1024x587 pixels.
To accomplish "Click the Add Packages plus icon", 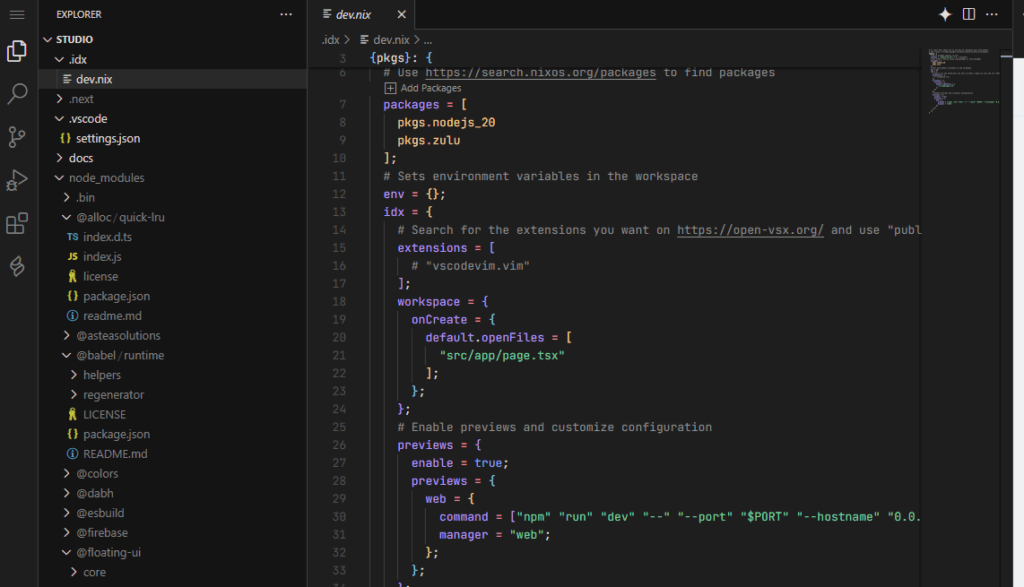I will coord(391,88).
